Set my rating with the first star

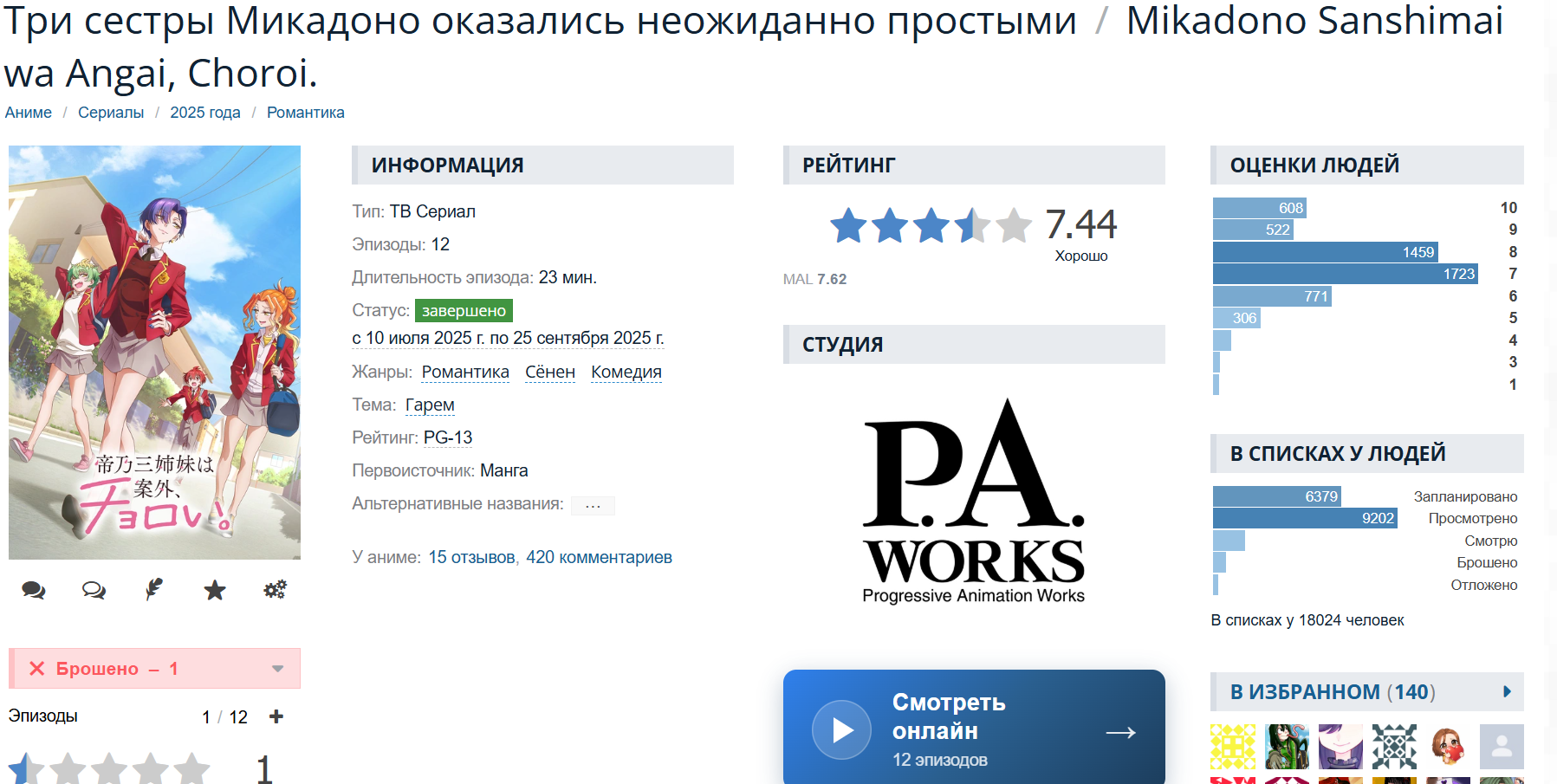[x=26, y=769]
